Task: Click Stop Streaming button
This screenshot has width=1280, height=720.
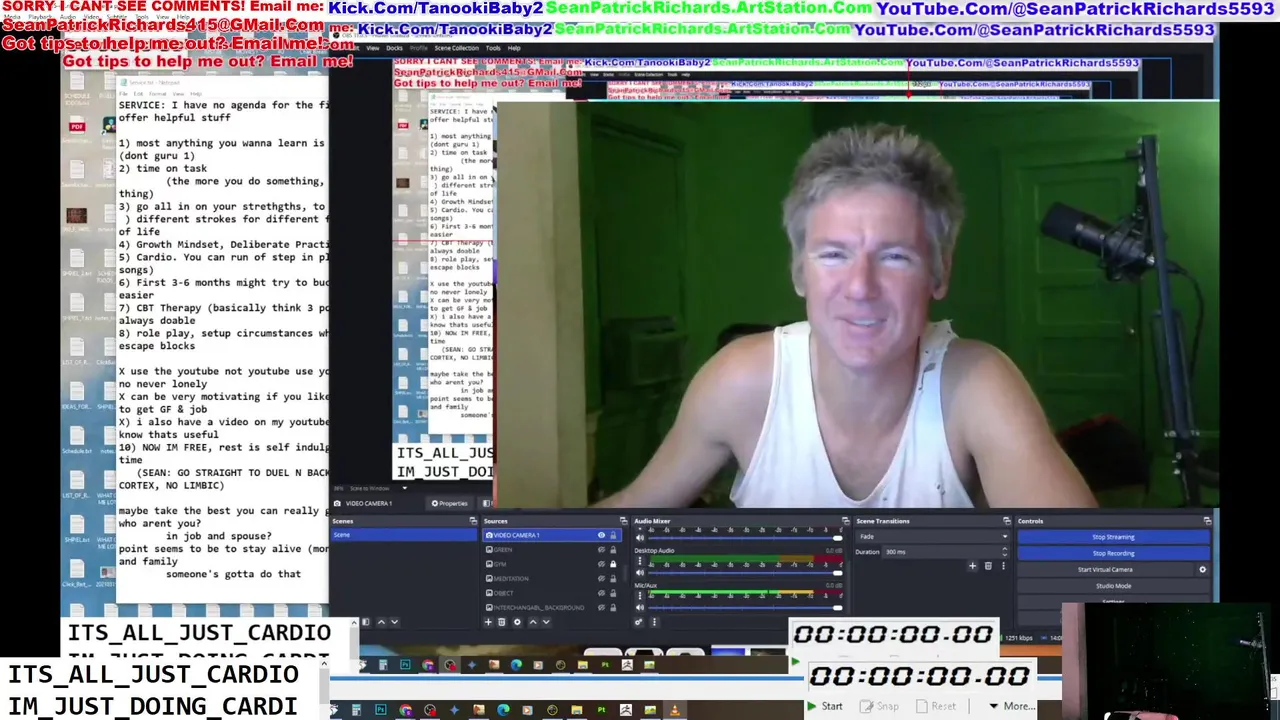Action: pos(1113,537)
